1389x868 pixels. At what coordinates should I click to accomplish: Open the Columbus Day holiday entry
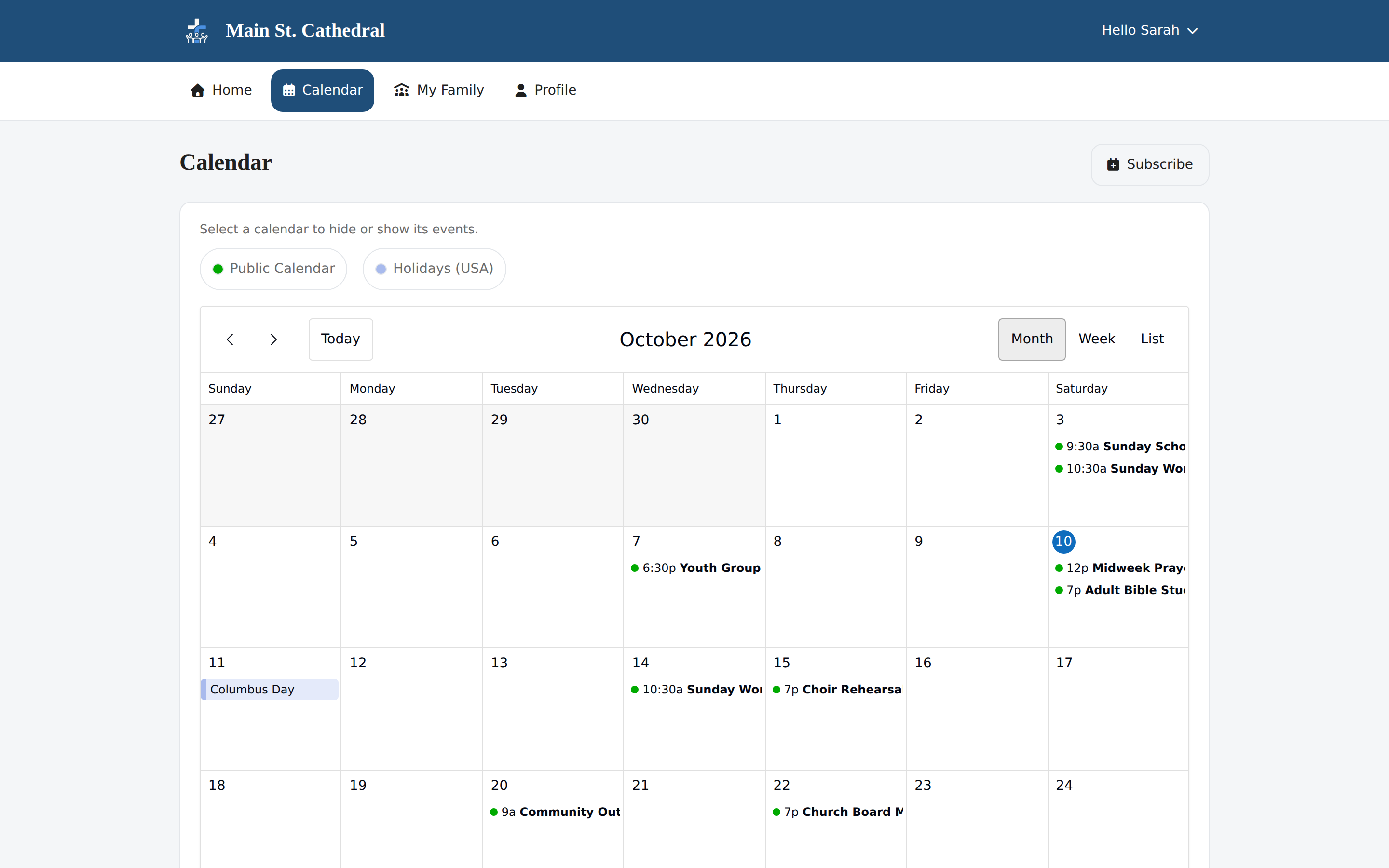(270, 690)
